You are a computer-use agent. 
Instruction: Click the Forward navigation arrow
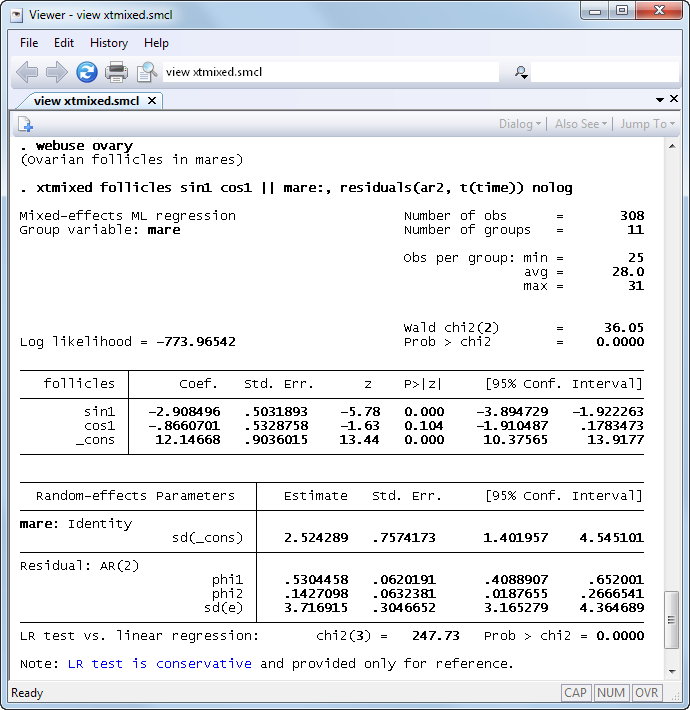point(57,72)
